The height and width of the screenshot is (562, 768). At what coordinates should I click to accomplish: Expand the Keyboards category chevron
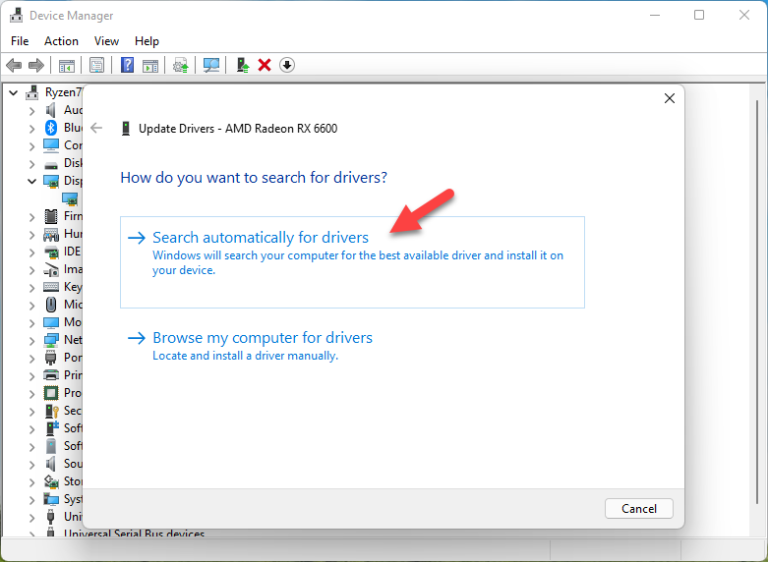tap(32, 288)
